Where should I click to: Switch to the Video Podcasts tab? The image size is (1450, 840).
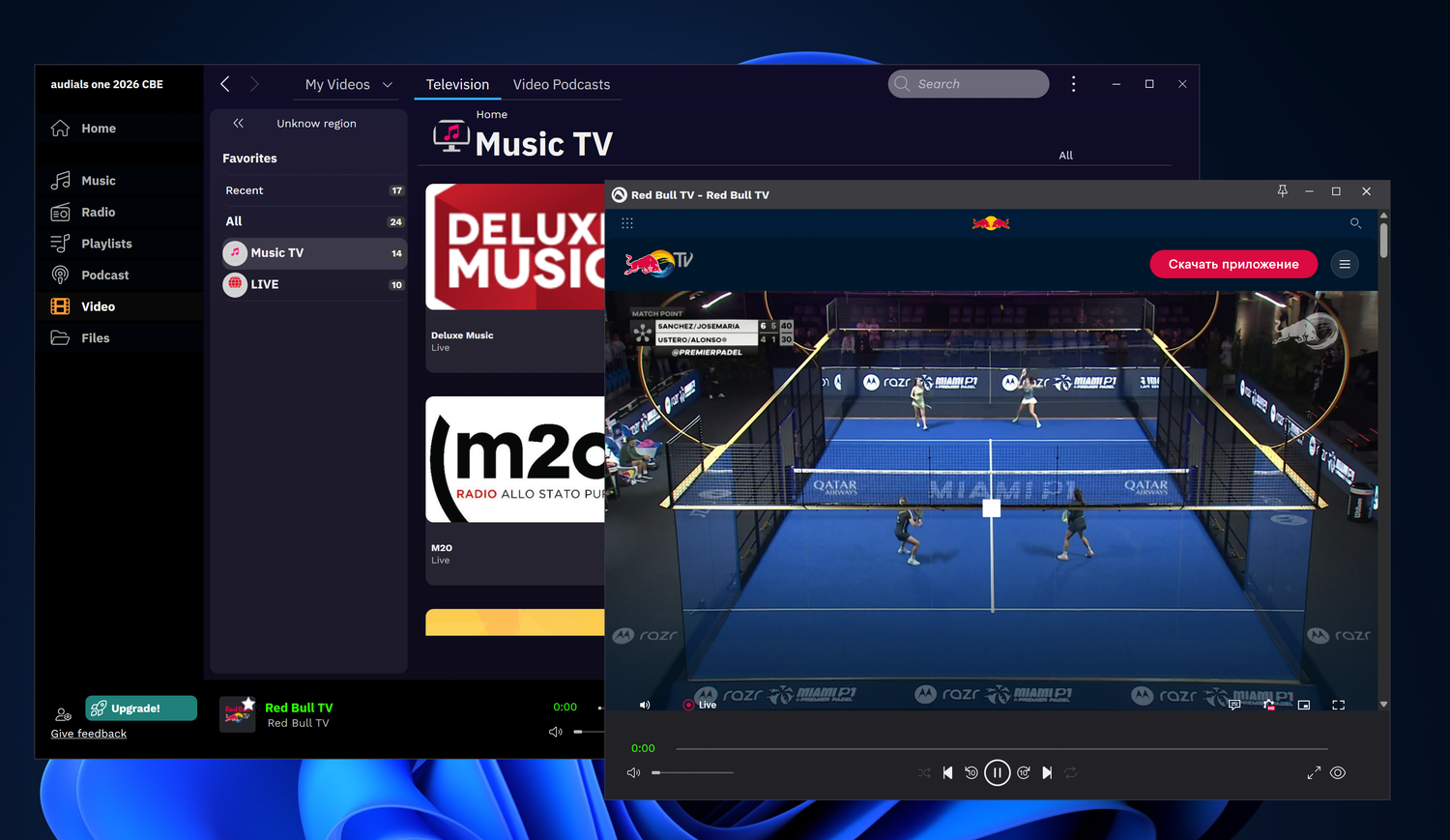(x=562, y=85)
